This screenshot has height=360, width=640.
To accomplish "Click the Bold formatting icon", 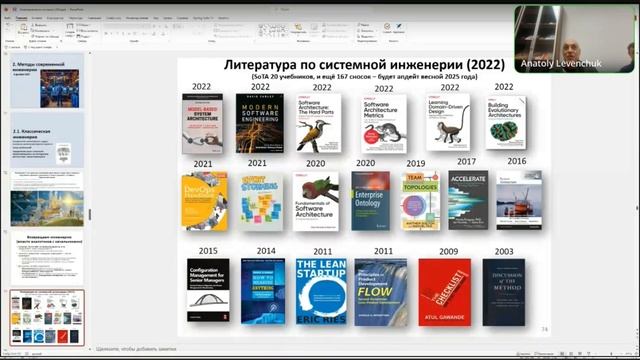I will pyautogui.click(x=106, y=33).
